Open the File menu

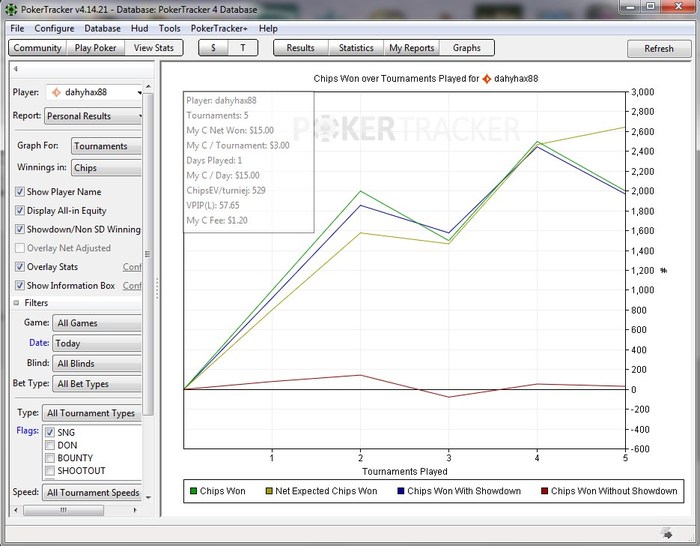17,29
